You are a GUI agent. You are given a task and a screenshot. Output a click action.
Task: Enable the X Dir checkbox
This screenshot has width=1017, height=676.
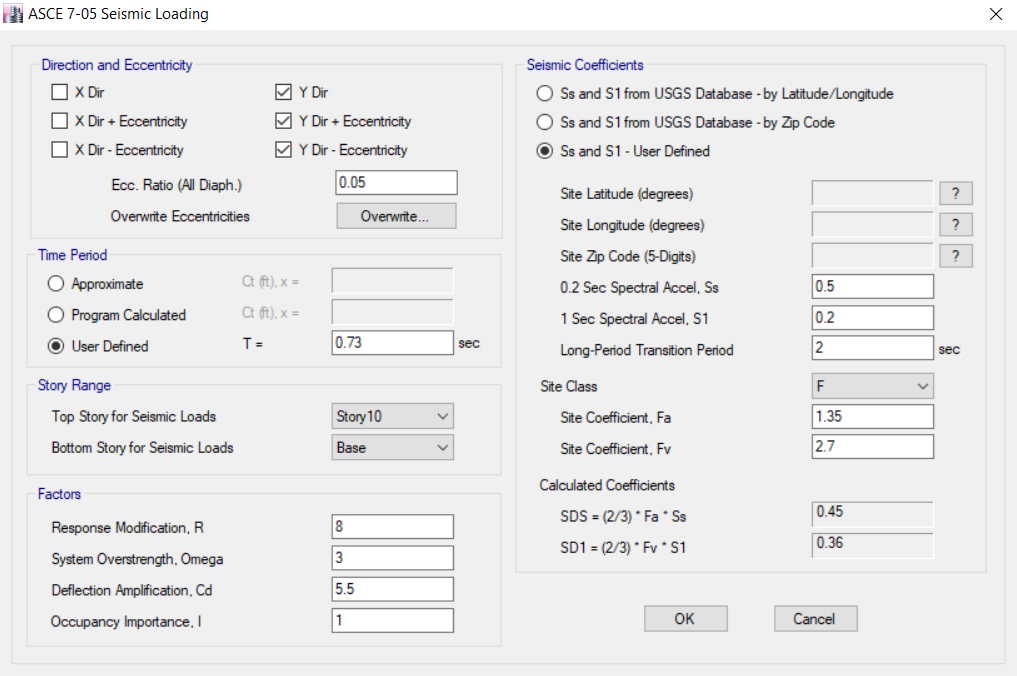tap(60, 93)
